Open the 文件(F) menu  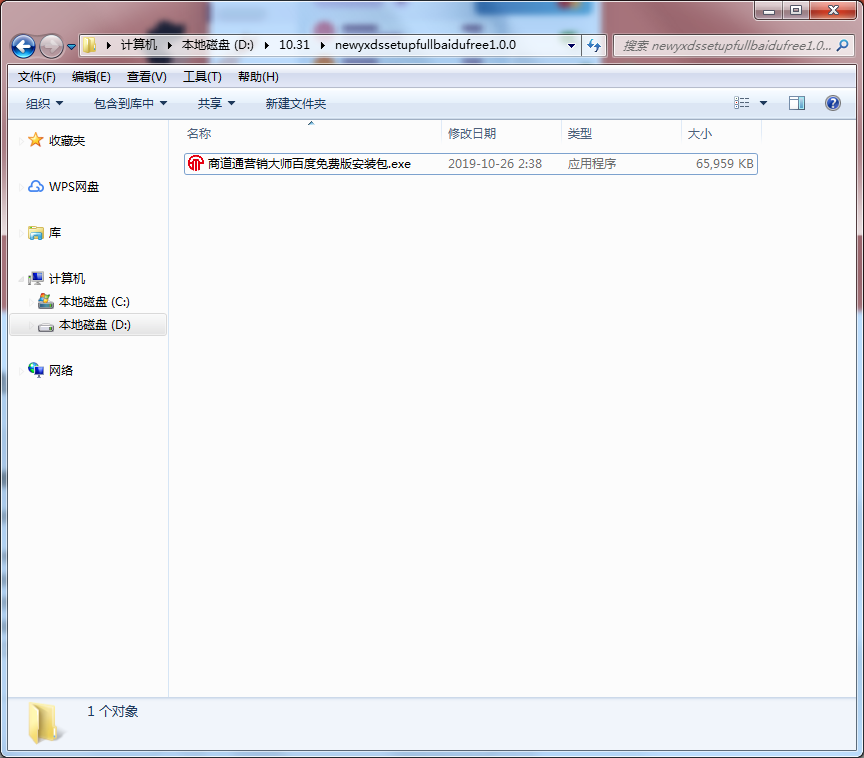coord(36,77)
